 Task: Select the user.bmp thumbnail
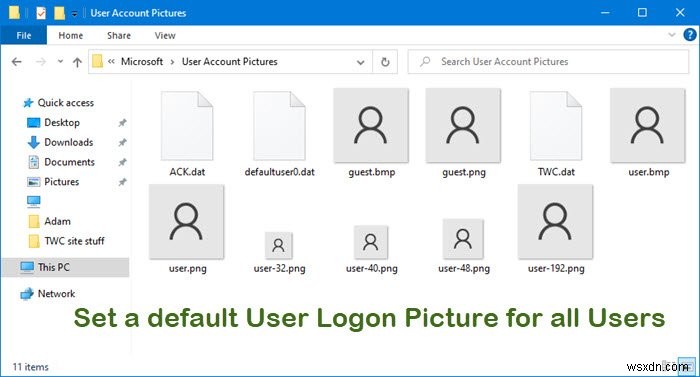click(x=647, y=126)
